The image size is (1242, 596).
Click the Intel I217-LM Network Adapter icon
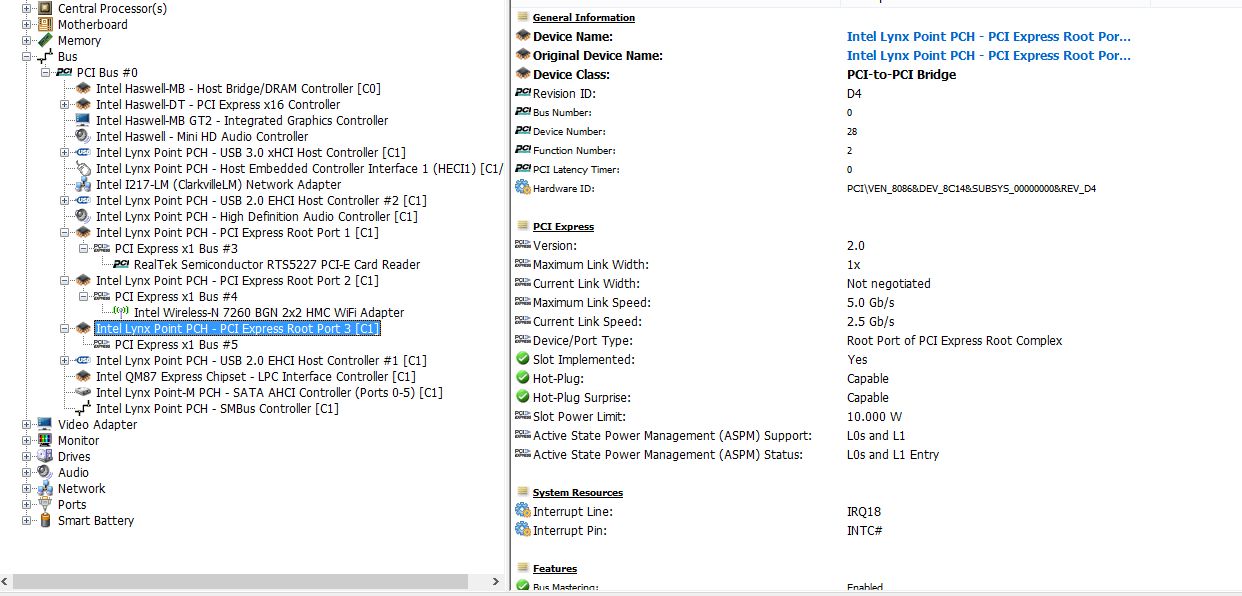(x=83, y=184)
